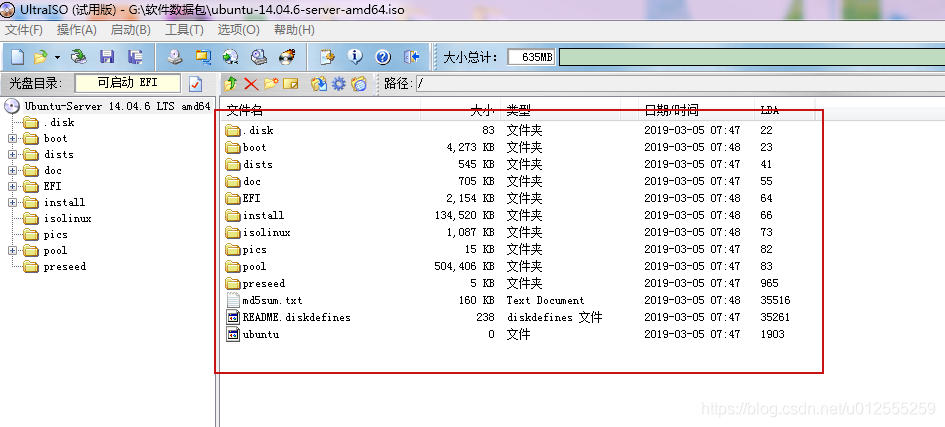Click the Open CD/DVD disc icon
Viewport: 945px width, 427px height.
[x=79, y=57]
